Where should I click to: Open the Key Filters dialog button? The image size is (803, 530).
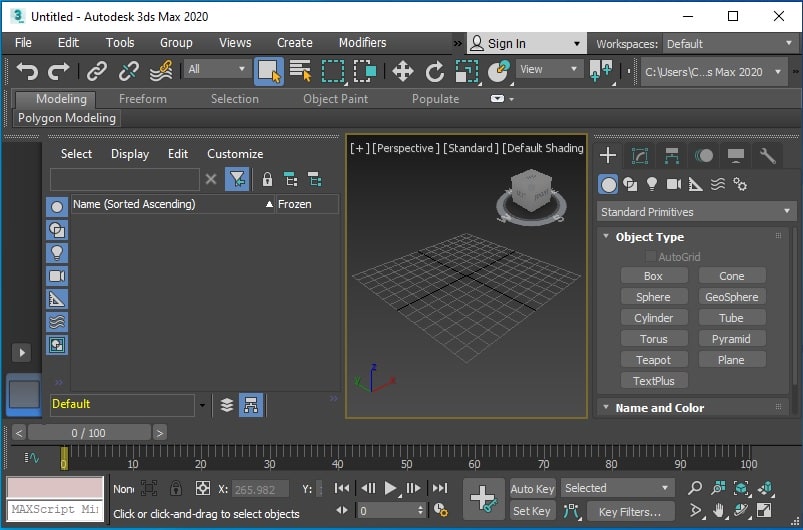pyautogui.click(x=630, y=511)
